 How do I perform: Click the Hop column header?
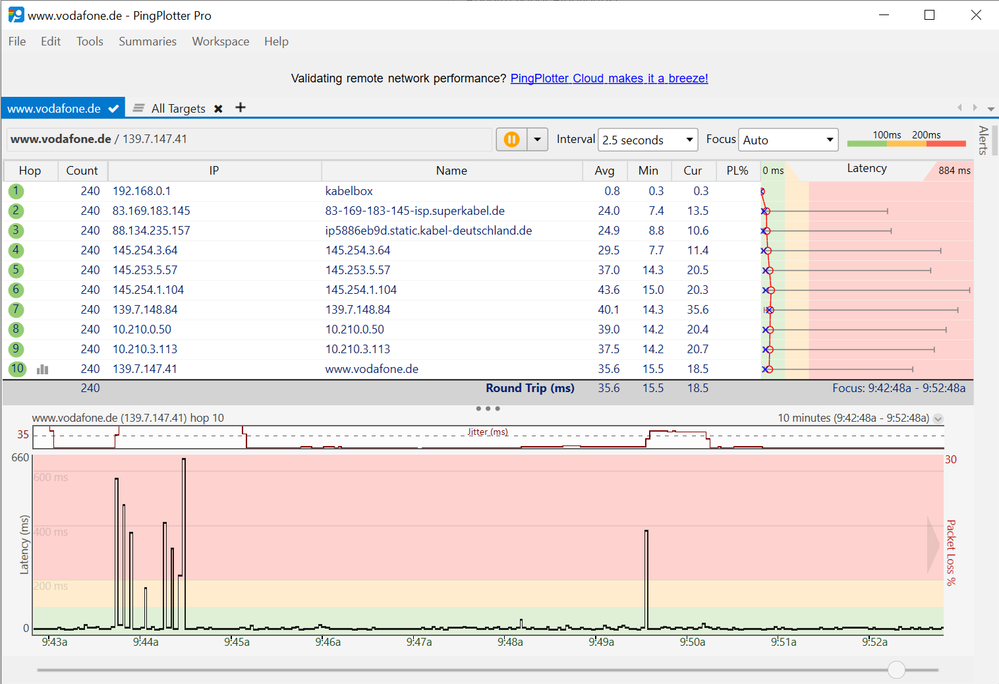click(x=30, y=171)
